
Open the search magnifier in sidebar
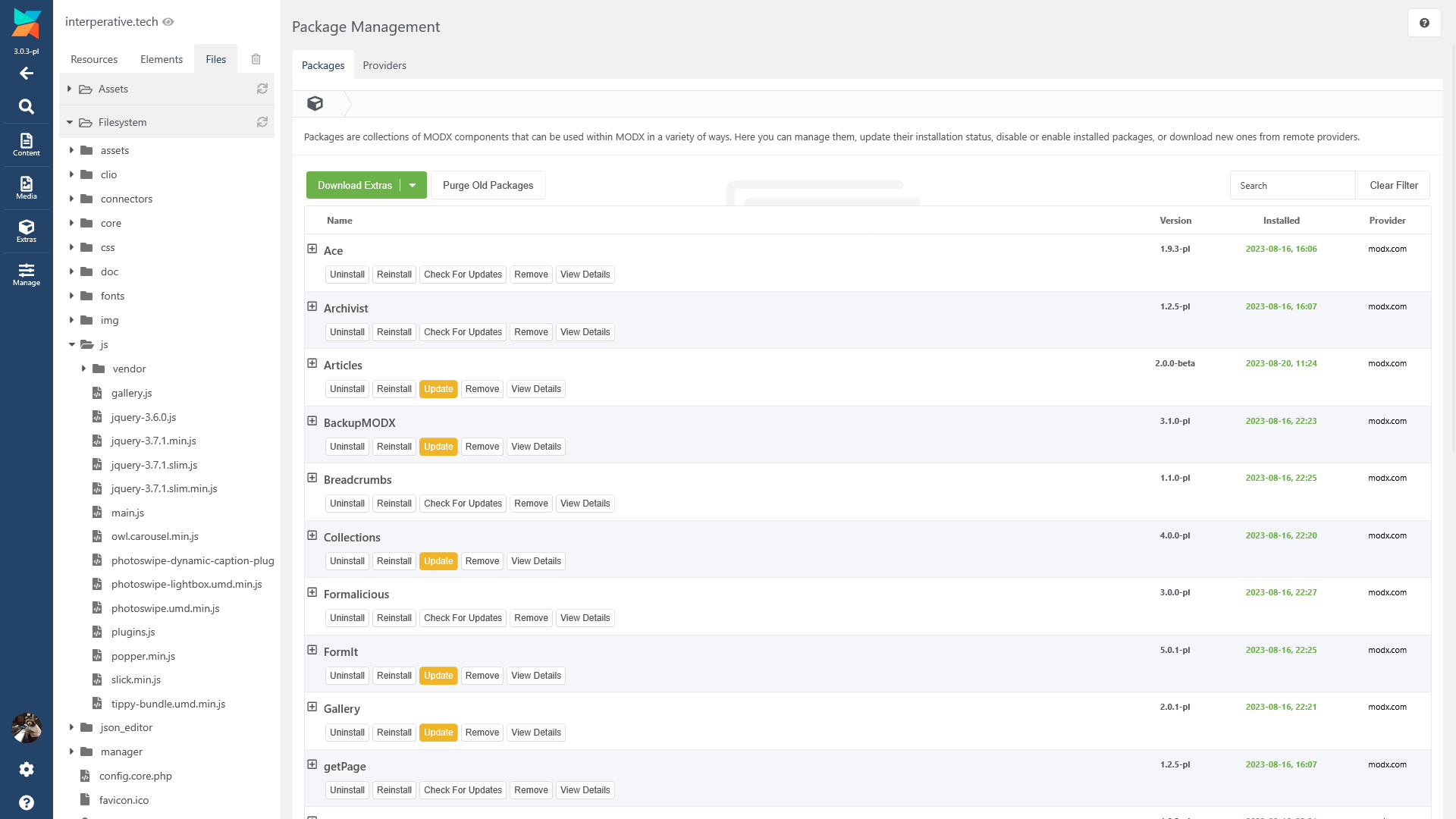[x=27, y=107]
